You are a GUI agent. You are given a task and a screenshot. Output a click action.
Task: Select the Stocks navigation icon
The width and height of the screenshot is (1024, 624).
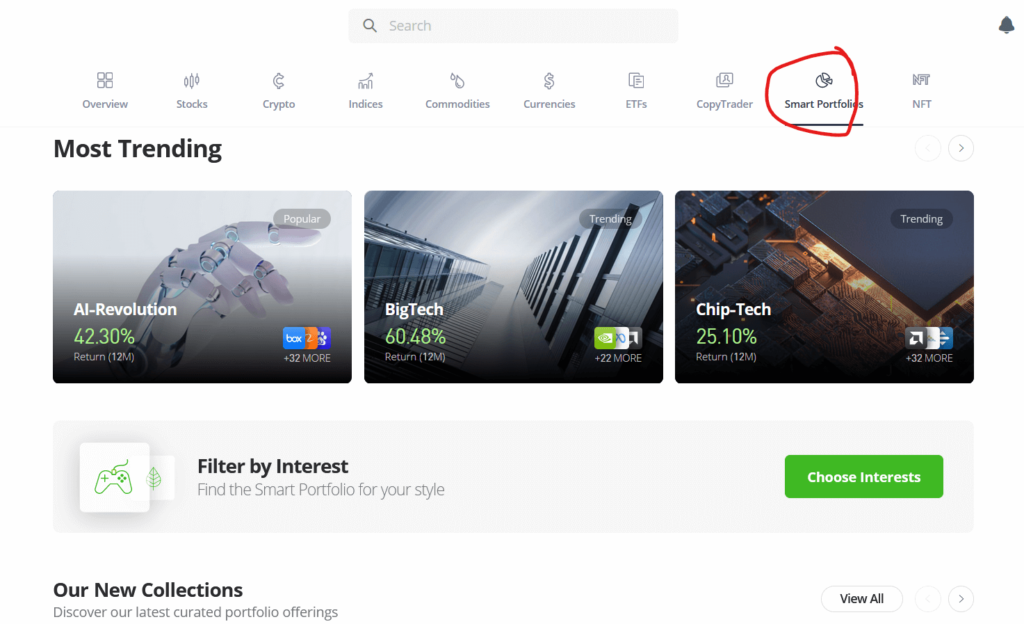(x=191, y=80)
